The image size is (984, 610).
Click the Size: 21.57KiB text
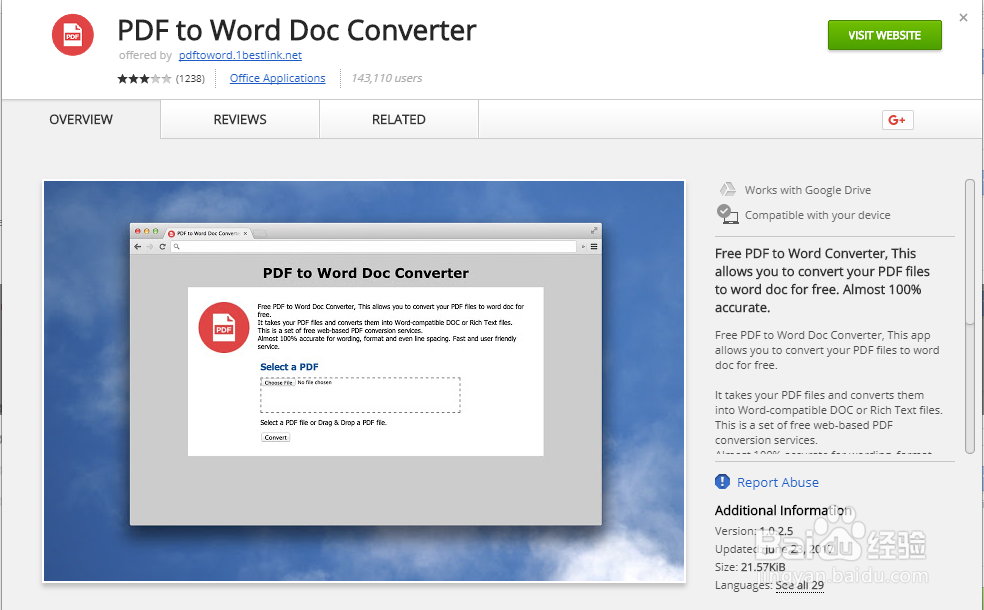pos(750,567)
